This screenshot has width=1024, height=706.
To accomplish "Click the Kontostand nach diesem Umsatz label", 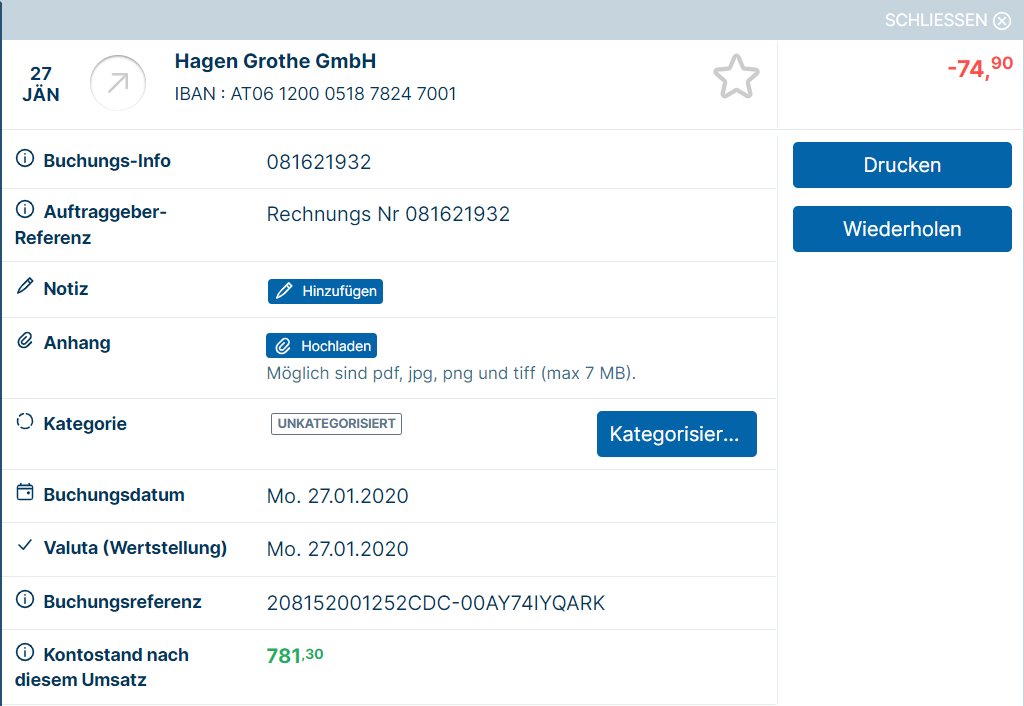I will [x=102, y=667].
